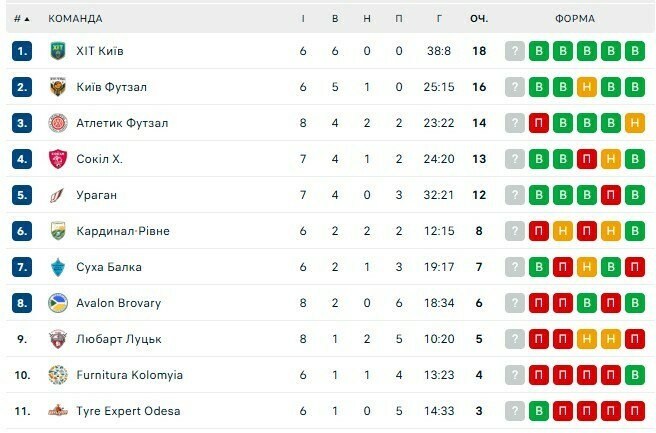
Task: Sort standings by КОМАНДА column header
Action: pos(75,18)
